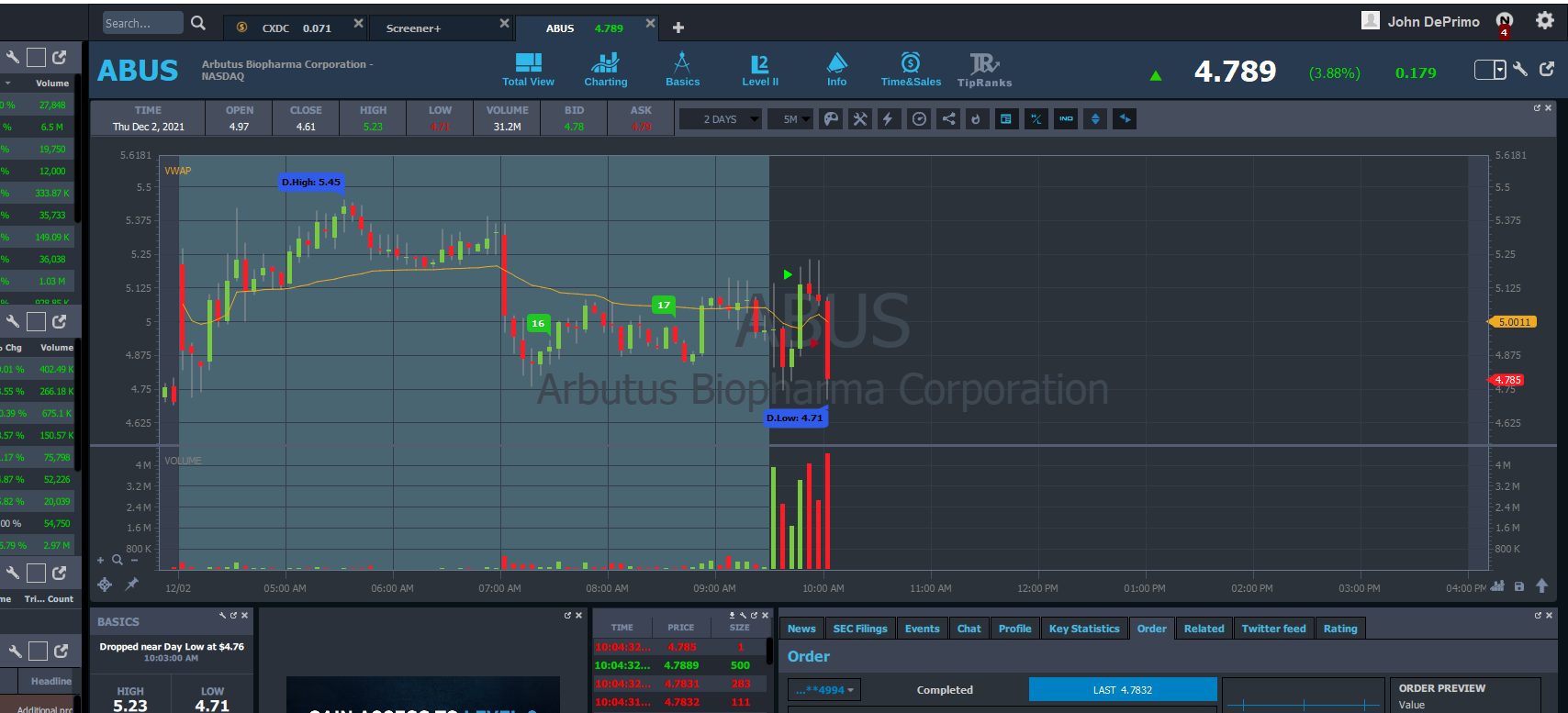Click the 'Dropped near Day Low at $4.76' headline
Screen dimensions: 1568x713
[172, 647]
